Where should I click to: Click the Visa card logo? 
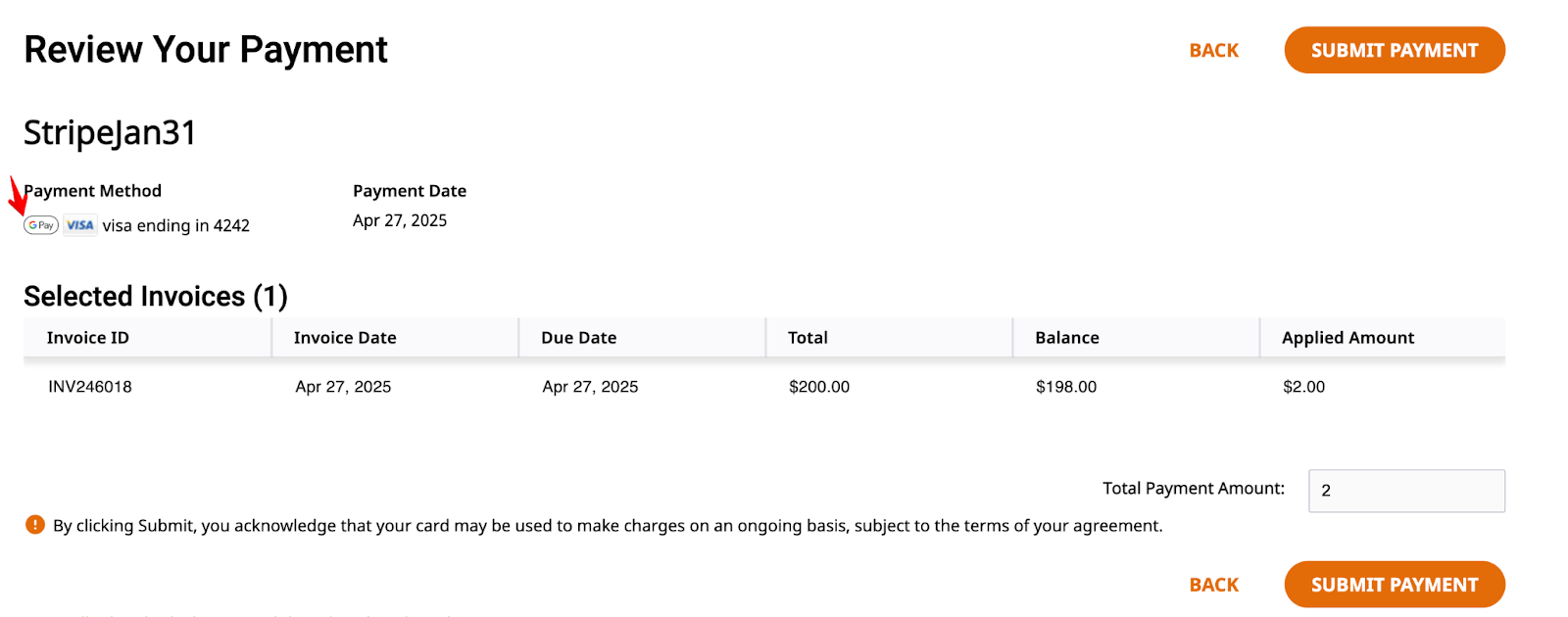click(x=80, y=225)
